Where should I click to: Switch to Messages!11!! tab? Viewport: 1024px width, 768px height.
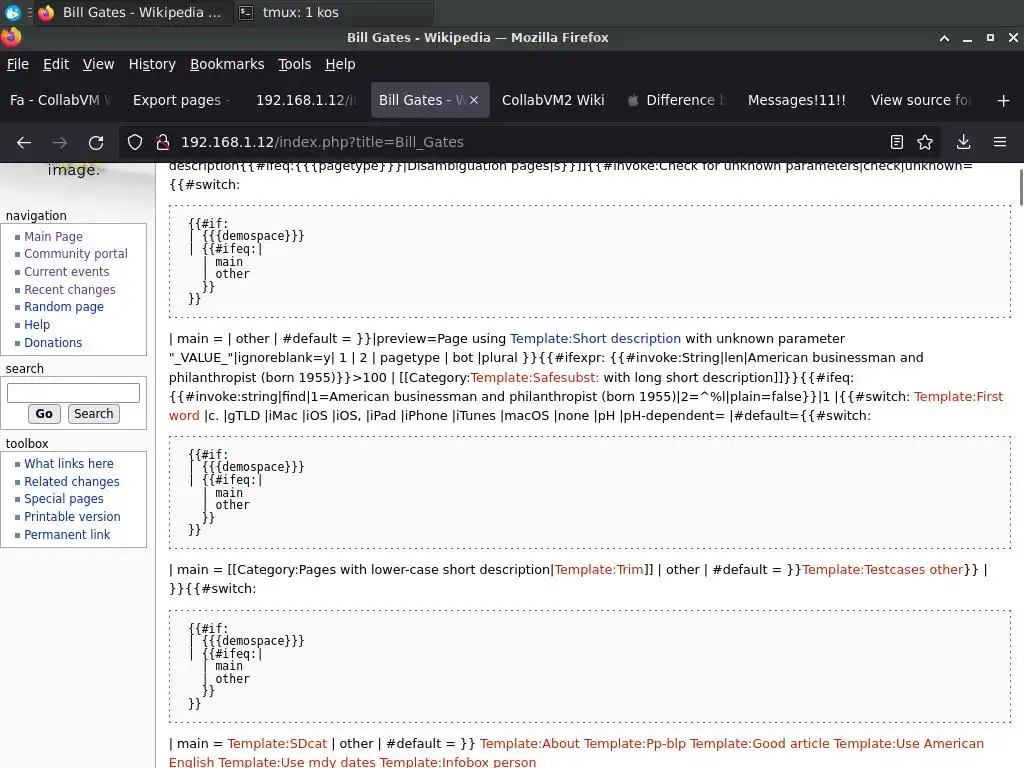pyautogui.click(x=796, y=100)
